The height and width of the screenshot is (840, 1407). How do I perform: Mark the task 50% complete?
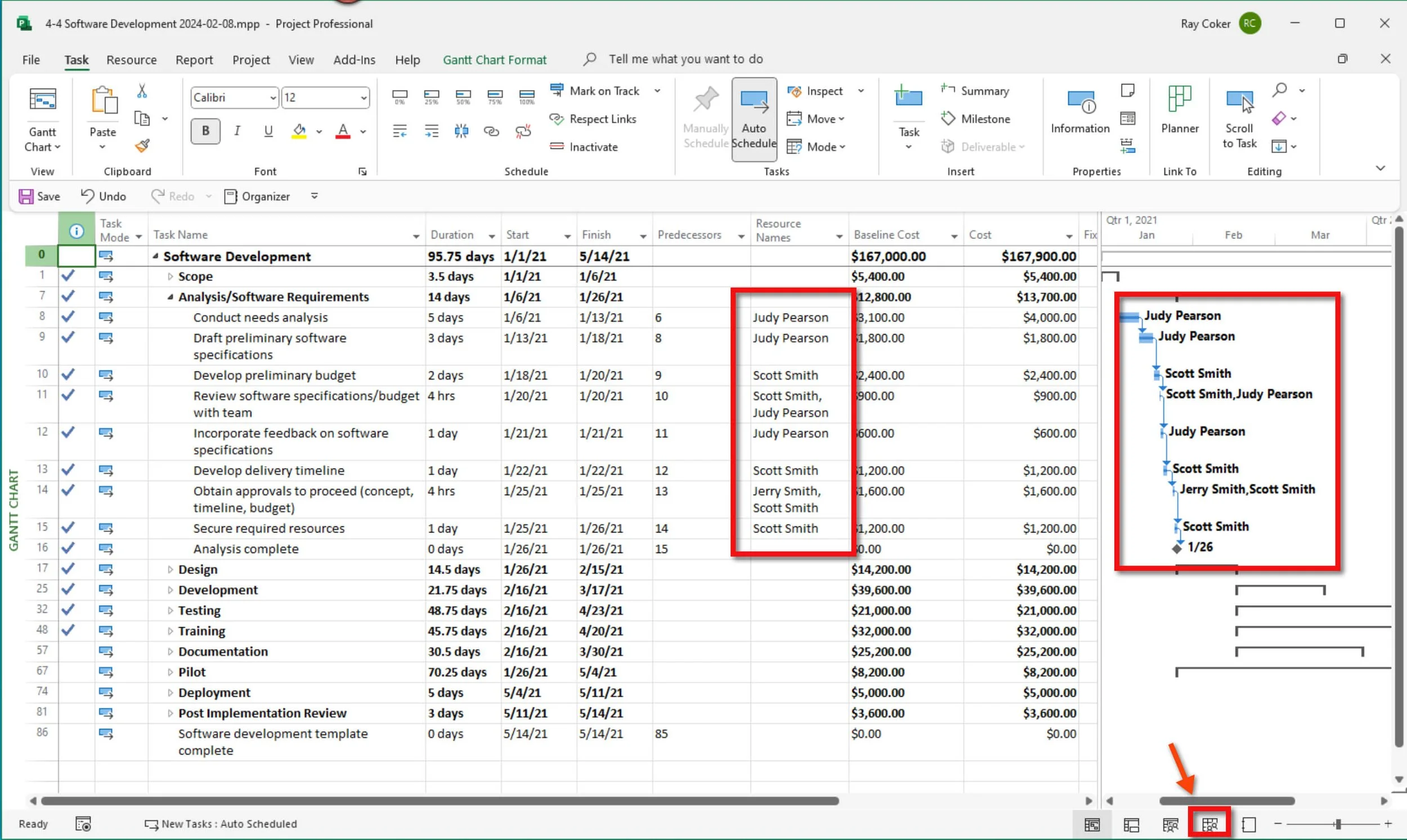coord(463,97)
